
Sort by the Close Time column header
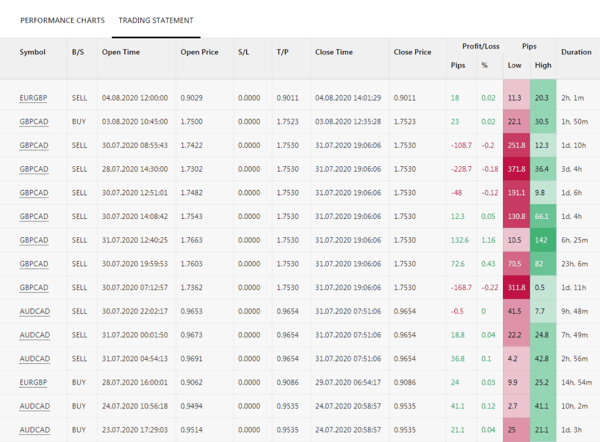point(333,52)
